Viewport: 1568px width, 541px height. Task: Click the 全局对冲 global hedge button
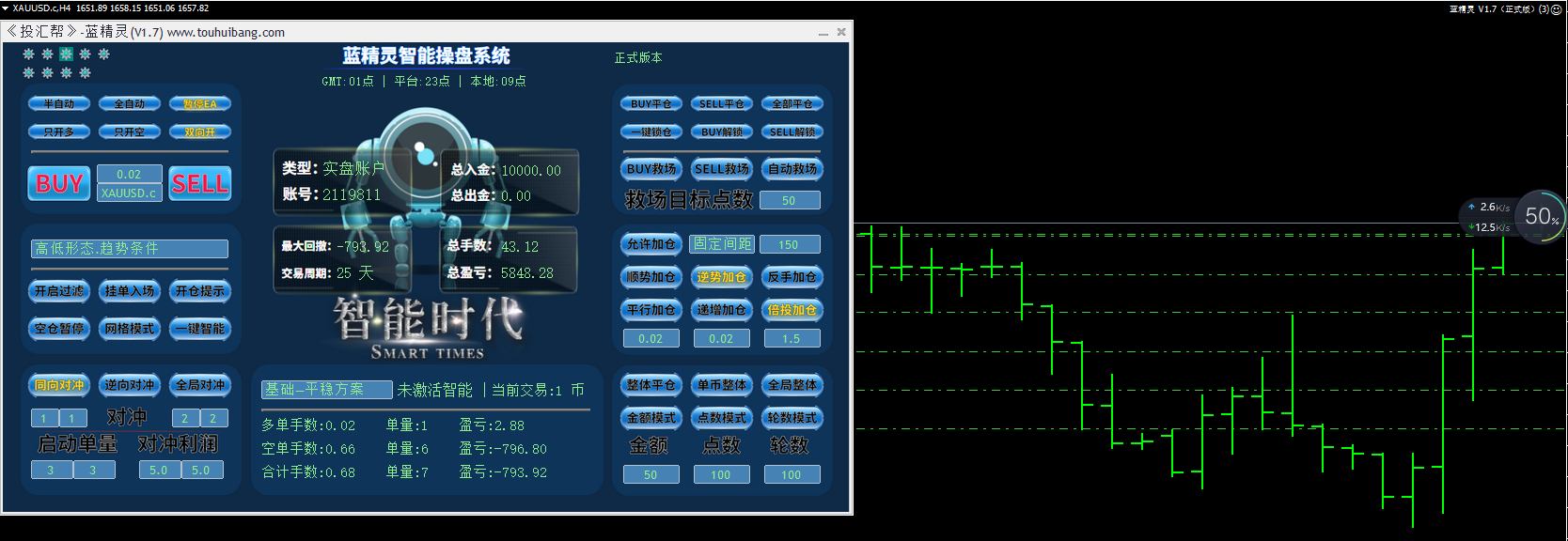coord(200,385)
